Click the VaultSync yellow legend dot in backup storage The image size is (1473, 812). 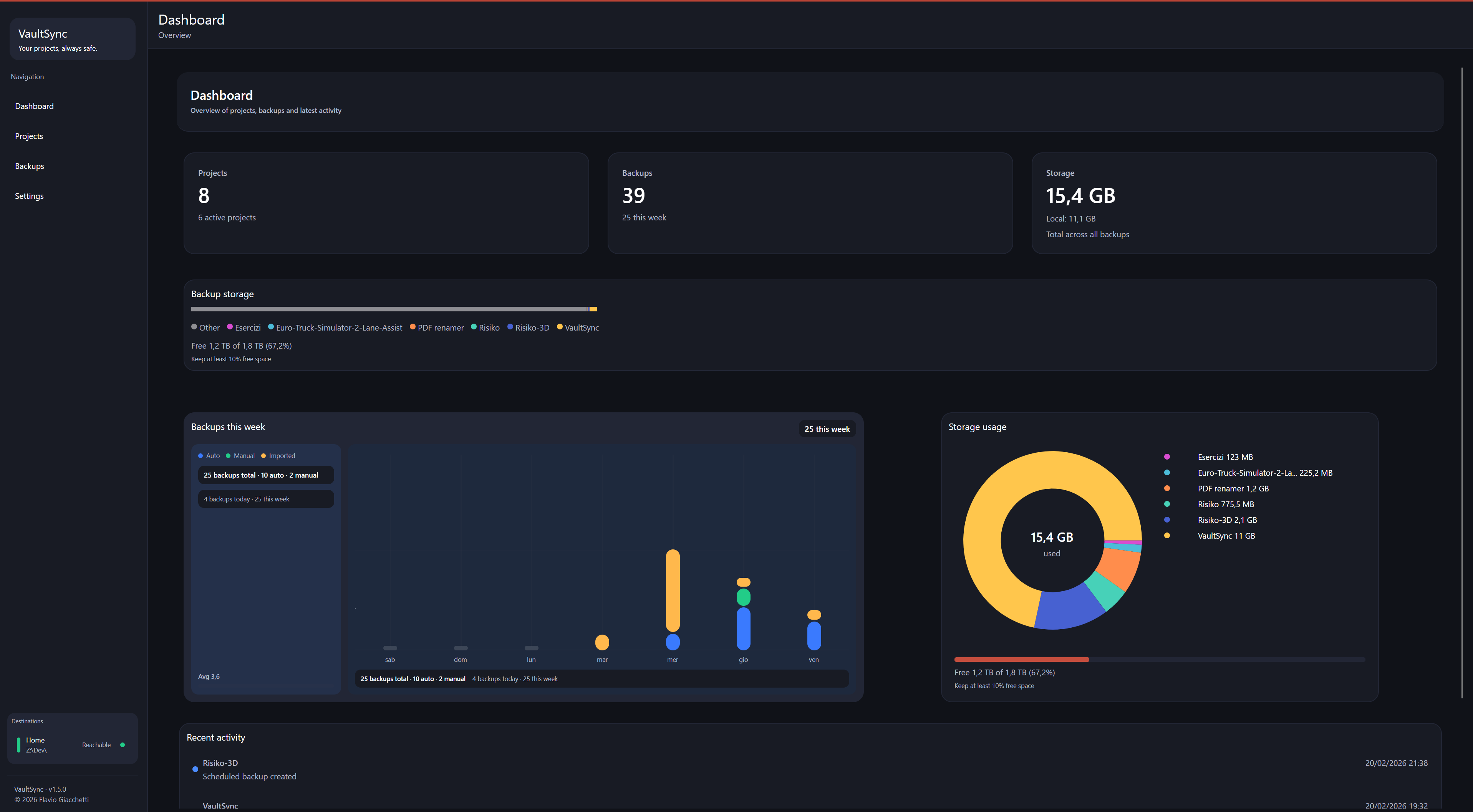tap(560, 327)
